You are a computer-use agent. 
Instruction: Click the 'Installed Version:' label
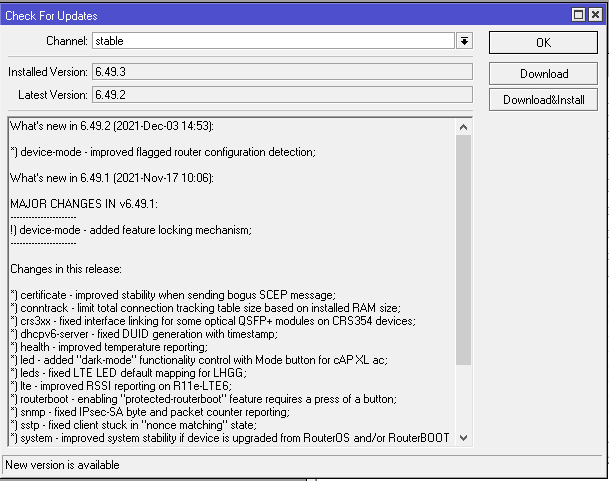click(48, 72)
